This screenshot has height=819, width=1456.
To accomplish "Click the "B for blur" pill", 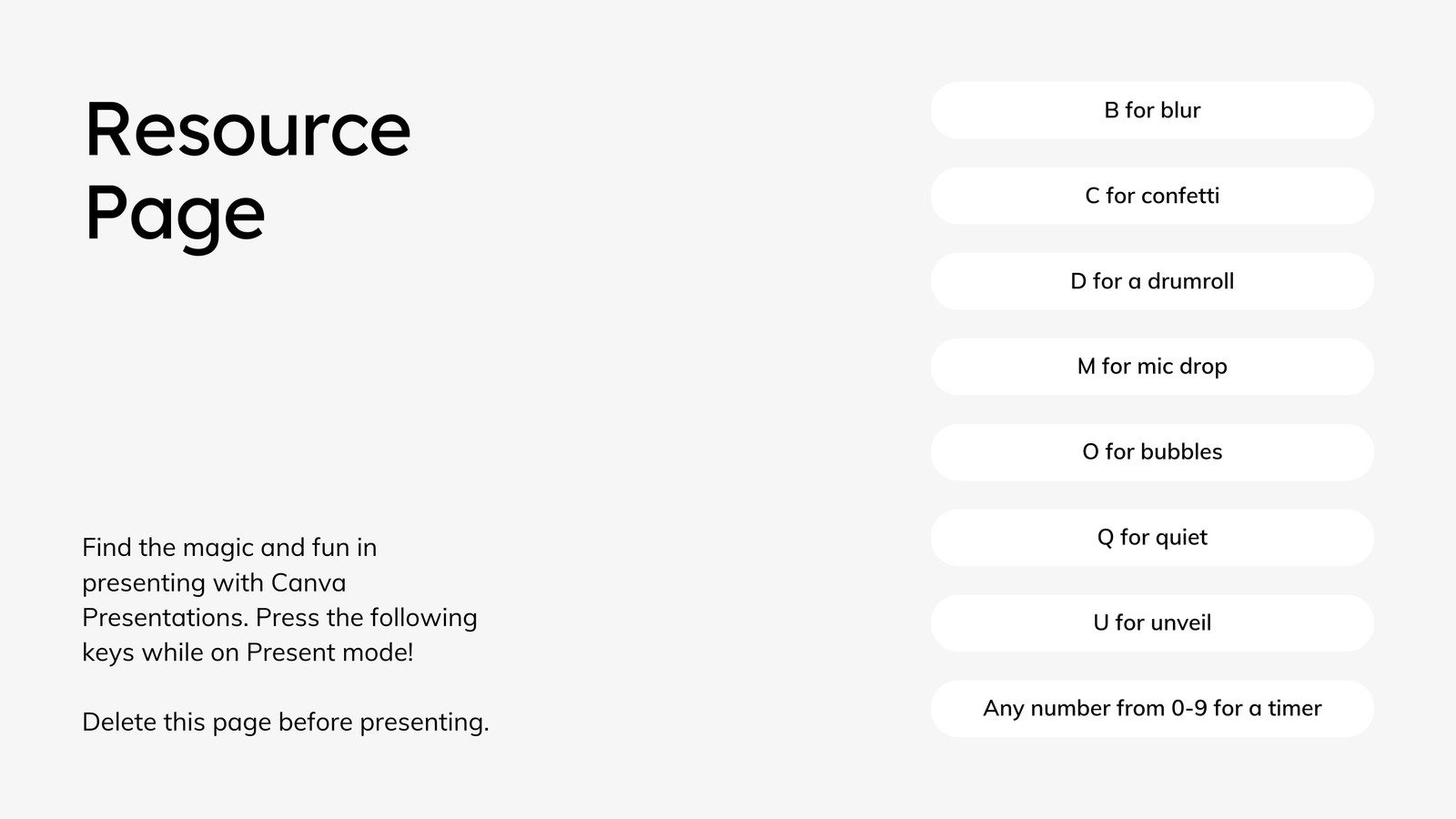I will (x=1152, y=110).
